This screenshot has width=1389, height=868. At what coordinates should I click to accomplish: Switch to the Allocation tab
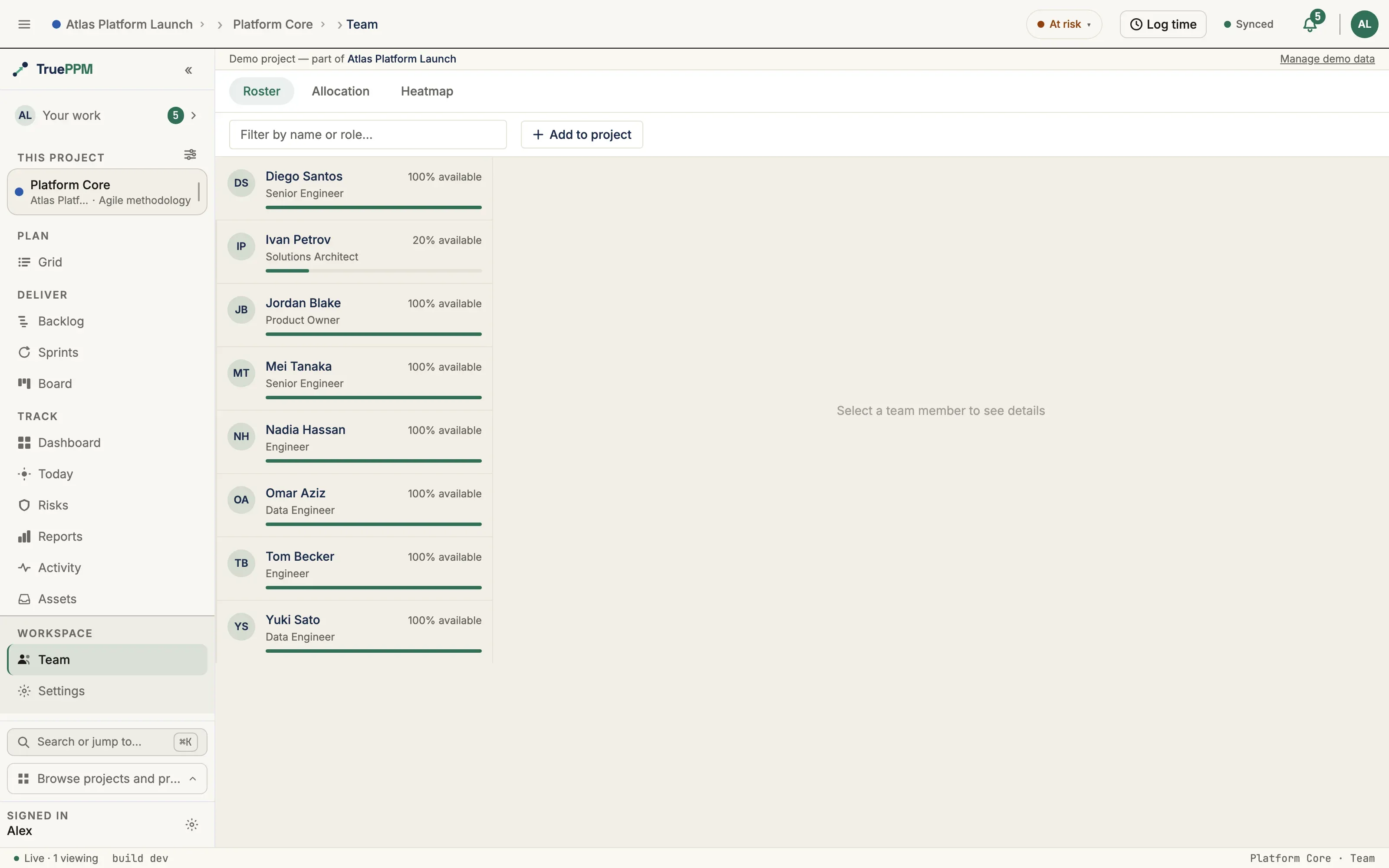pyautogui.click(x=340, y=91)
